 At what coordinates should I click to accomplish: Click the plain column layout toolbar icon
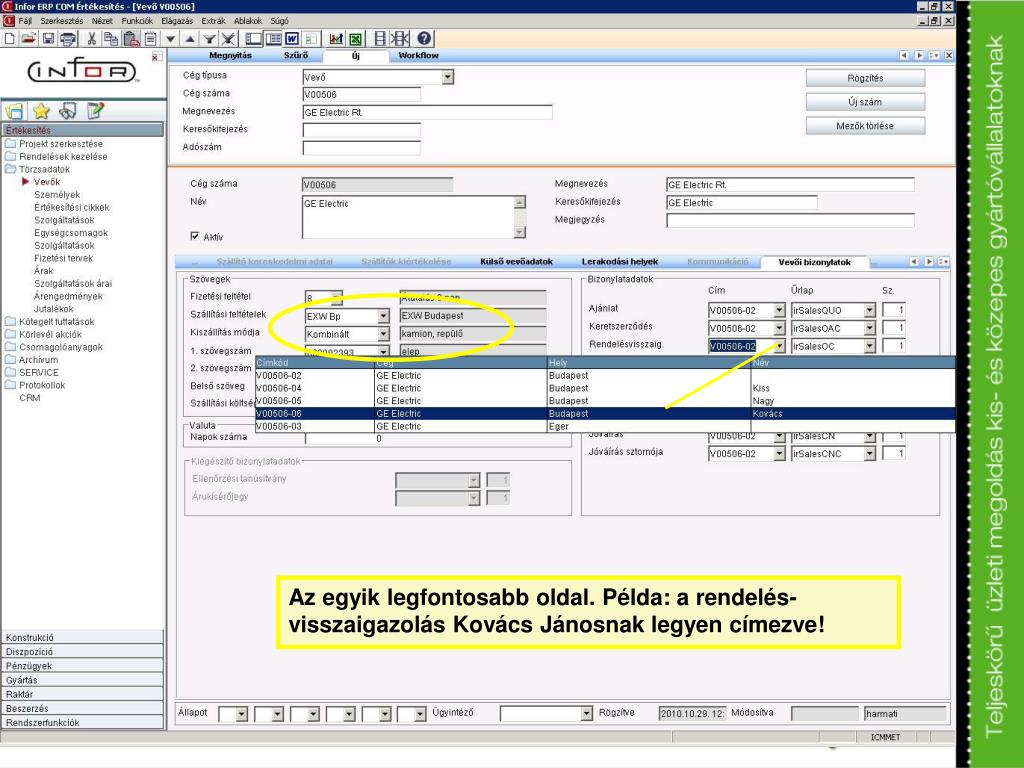coord(380,39)
